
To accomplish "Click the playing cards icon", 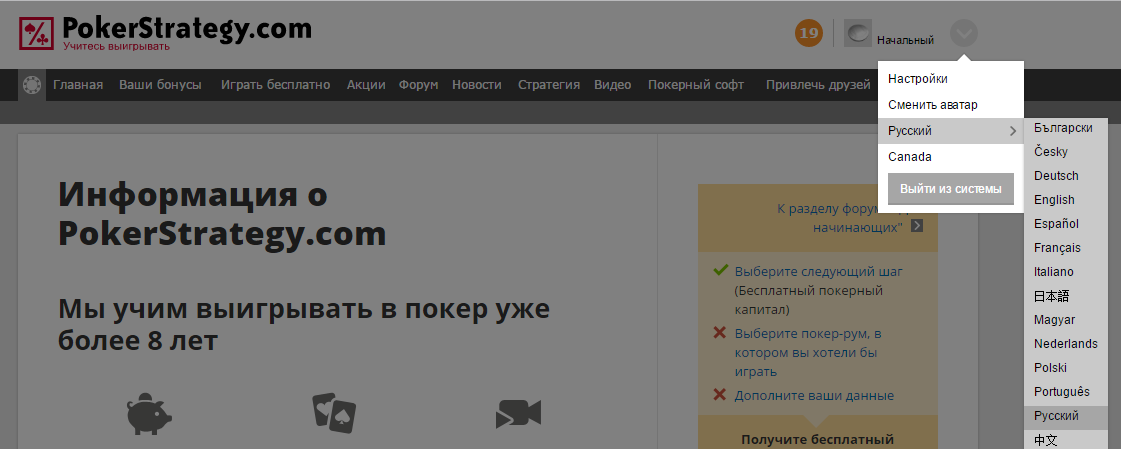I will (334, 413).
